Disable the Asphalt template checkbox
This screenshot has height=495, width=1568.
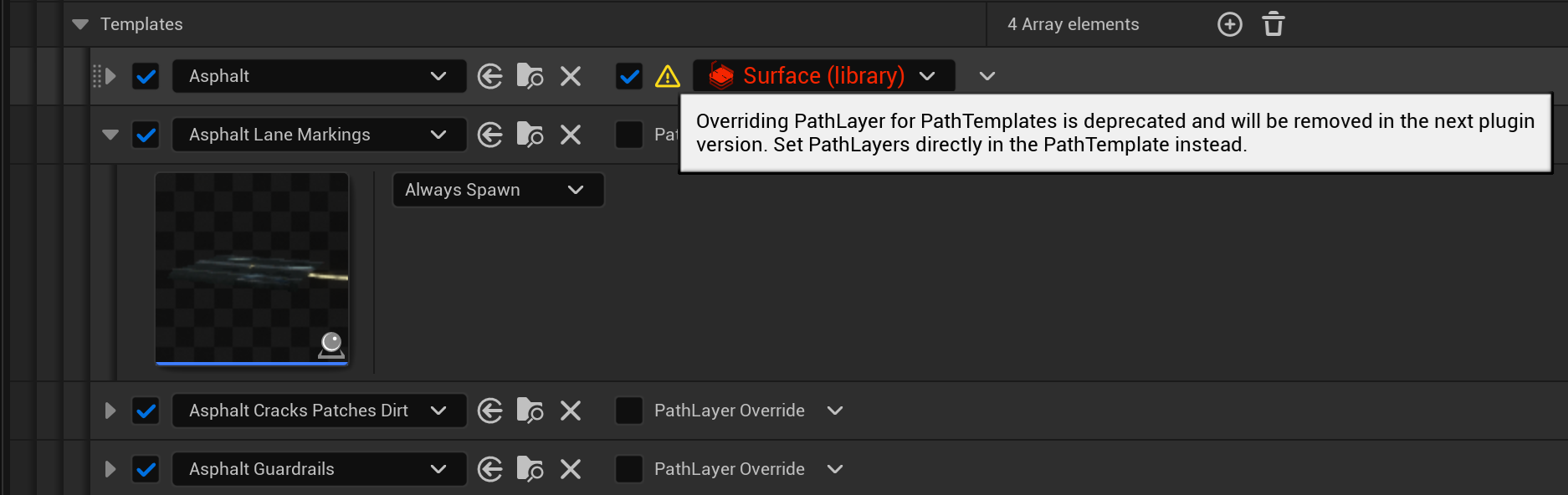click(146, 76)
